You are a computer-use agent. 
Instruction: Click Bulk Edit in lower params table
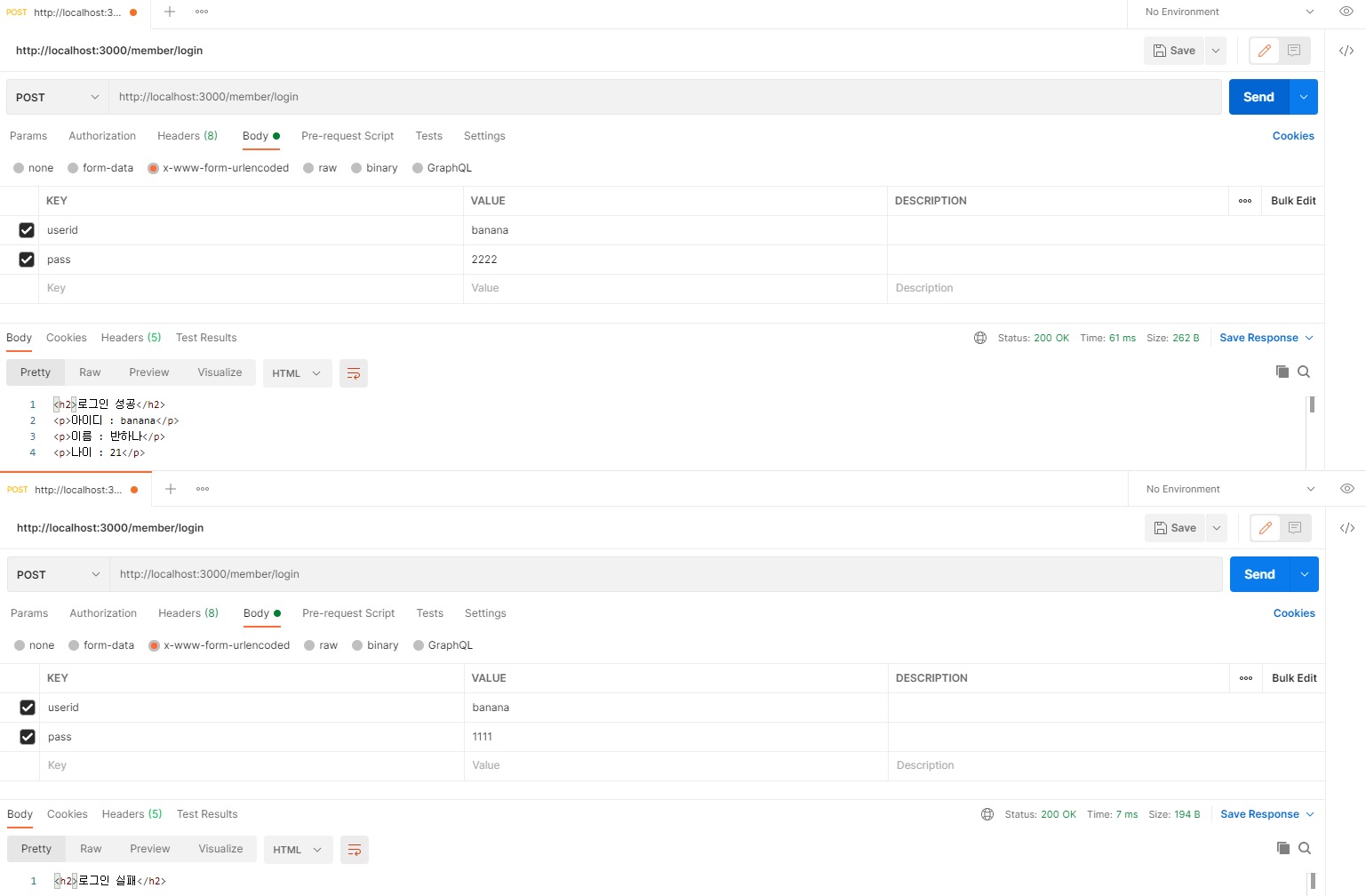pyautogui.click(x=1294, y=678)
